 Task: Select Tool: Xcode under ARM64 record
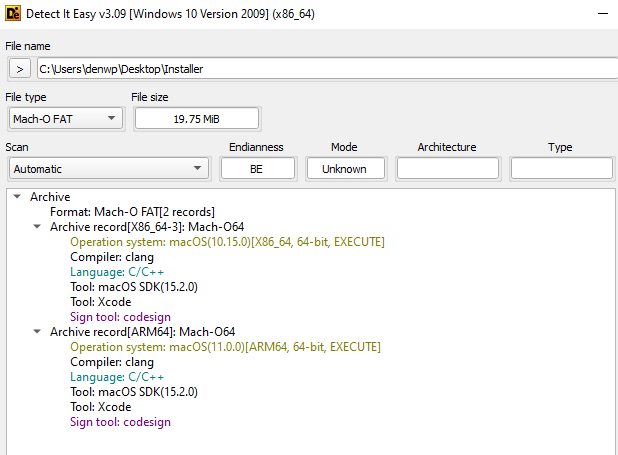[x=101, y=407]
